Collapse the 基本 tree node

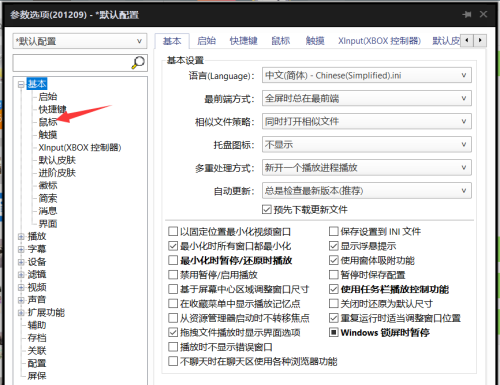pos(21,84)
